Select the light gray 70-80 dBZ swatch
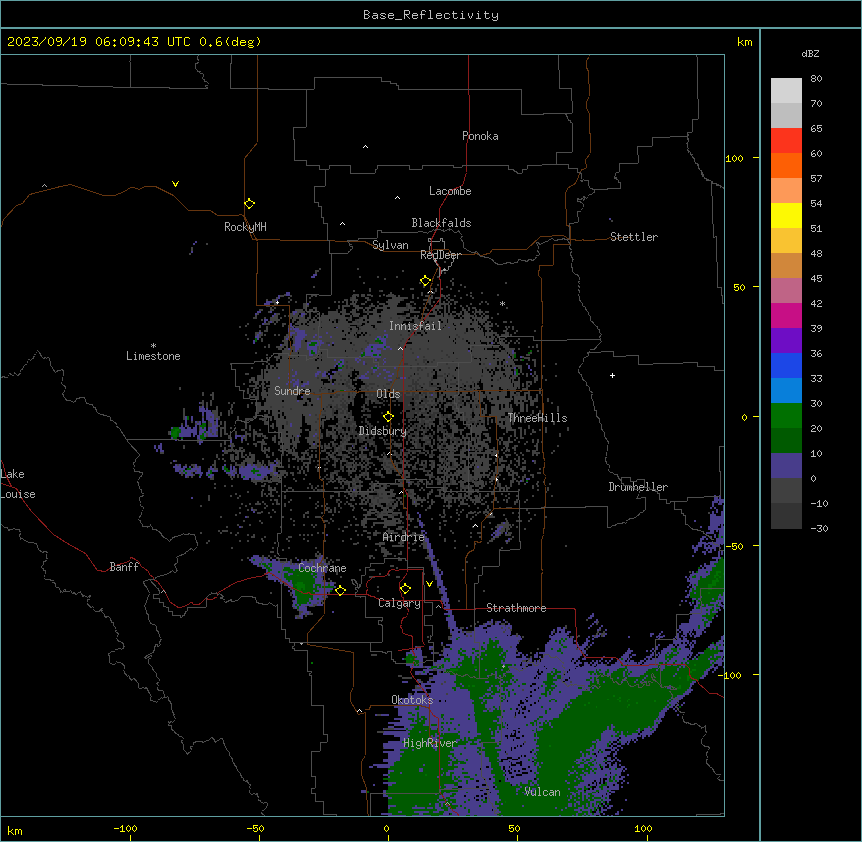This screenshot has height=842, width=862. (x=786, y=91)
